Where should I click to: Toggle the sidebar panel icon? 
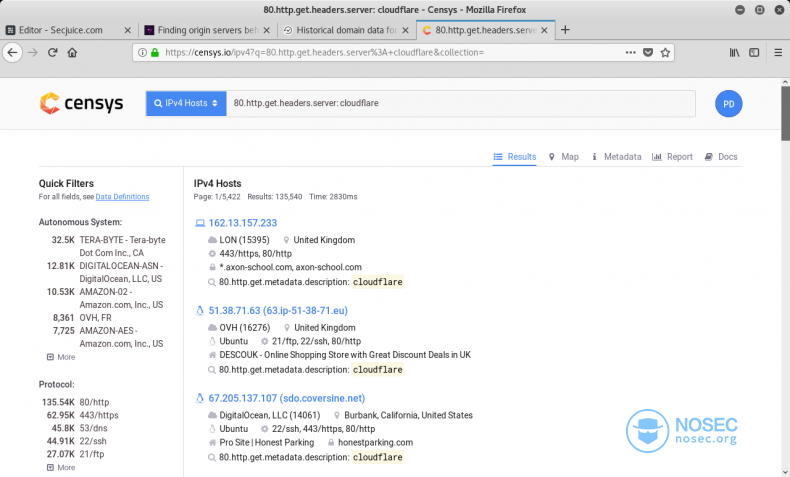754,52
